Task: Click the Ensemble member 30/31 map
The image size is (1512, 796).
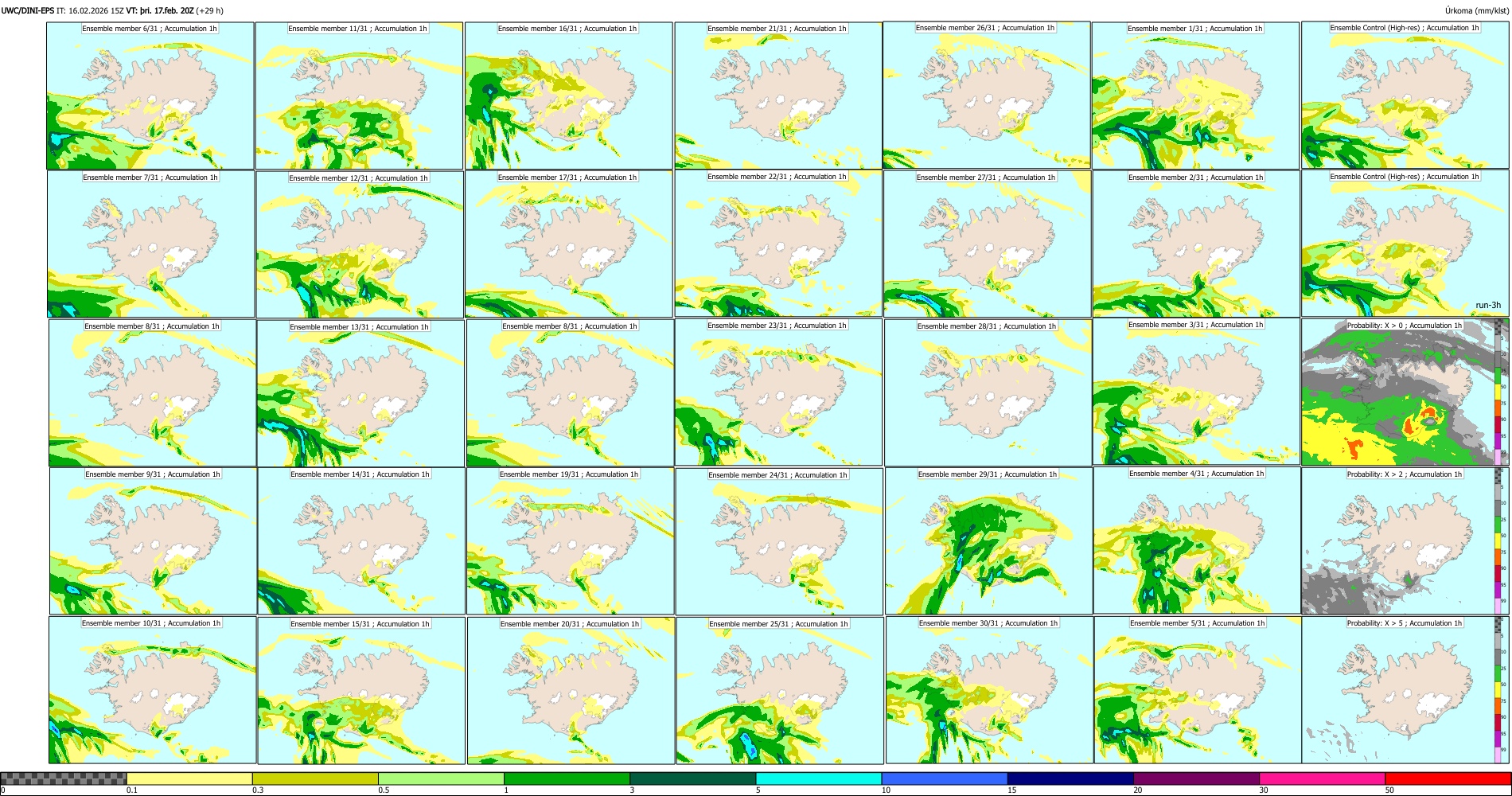Action: click(989, 690)
